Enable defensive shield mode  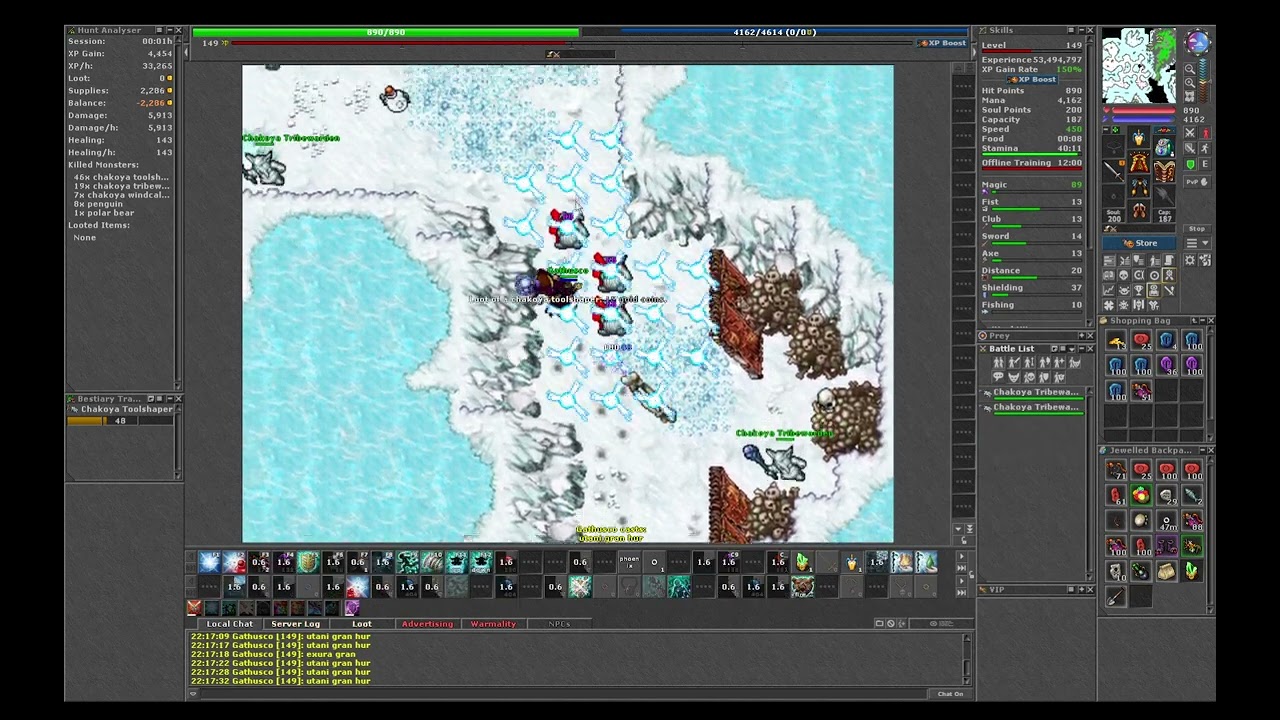(1190, 164)
